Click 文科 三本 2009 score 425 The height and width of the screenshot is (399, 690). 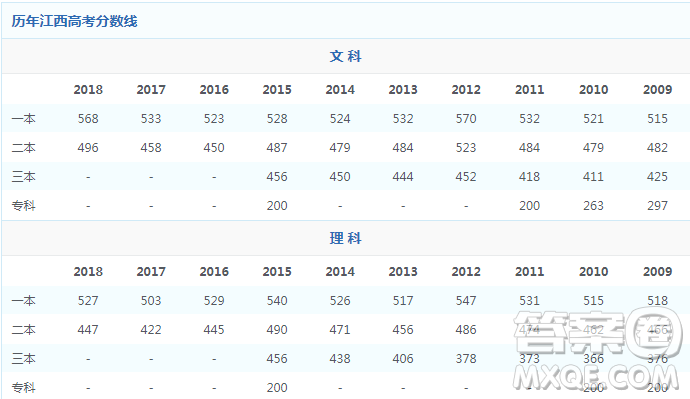(657, 176)
